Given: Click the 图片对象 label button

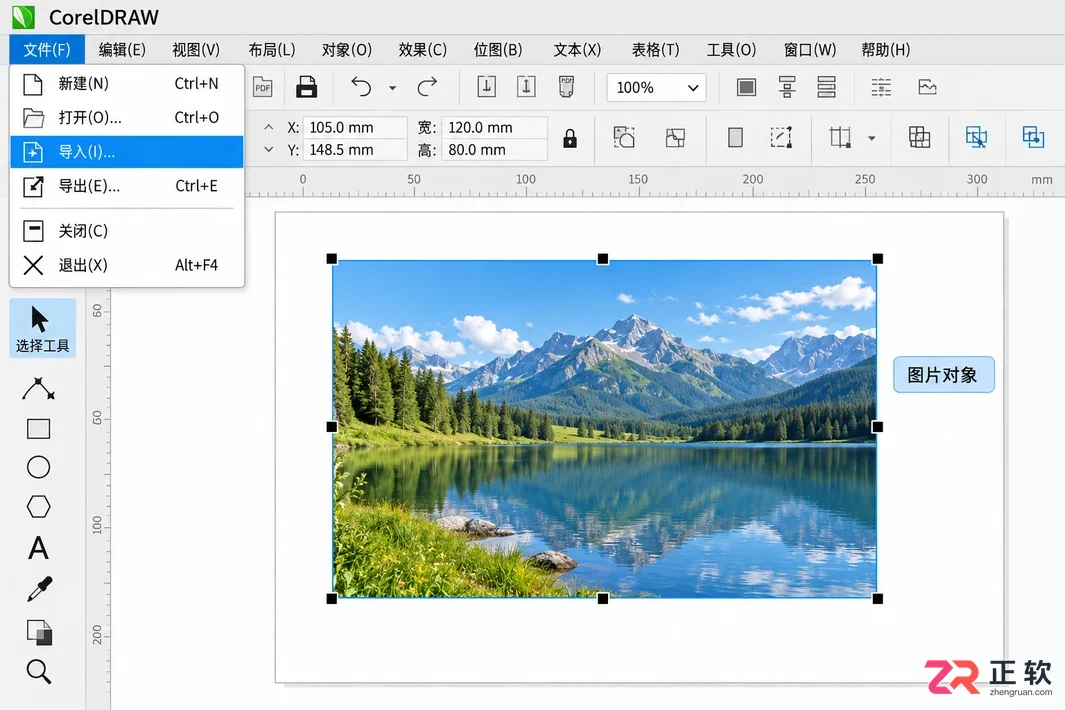Looking at the screenshot, I should click(x=943, y=374).
